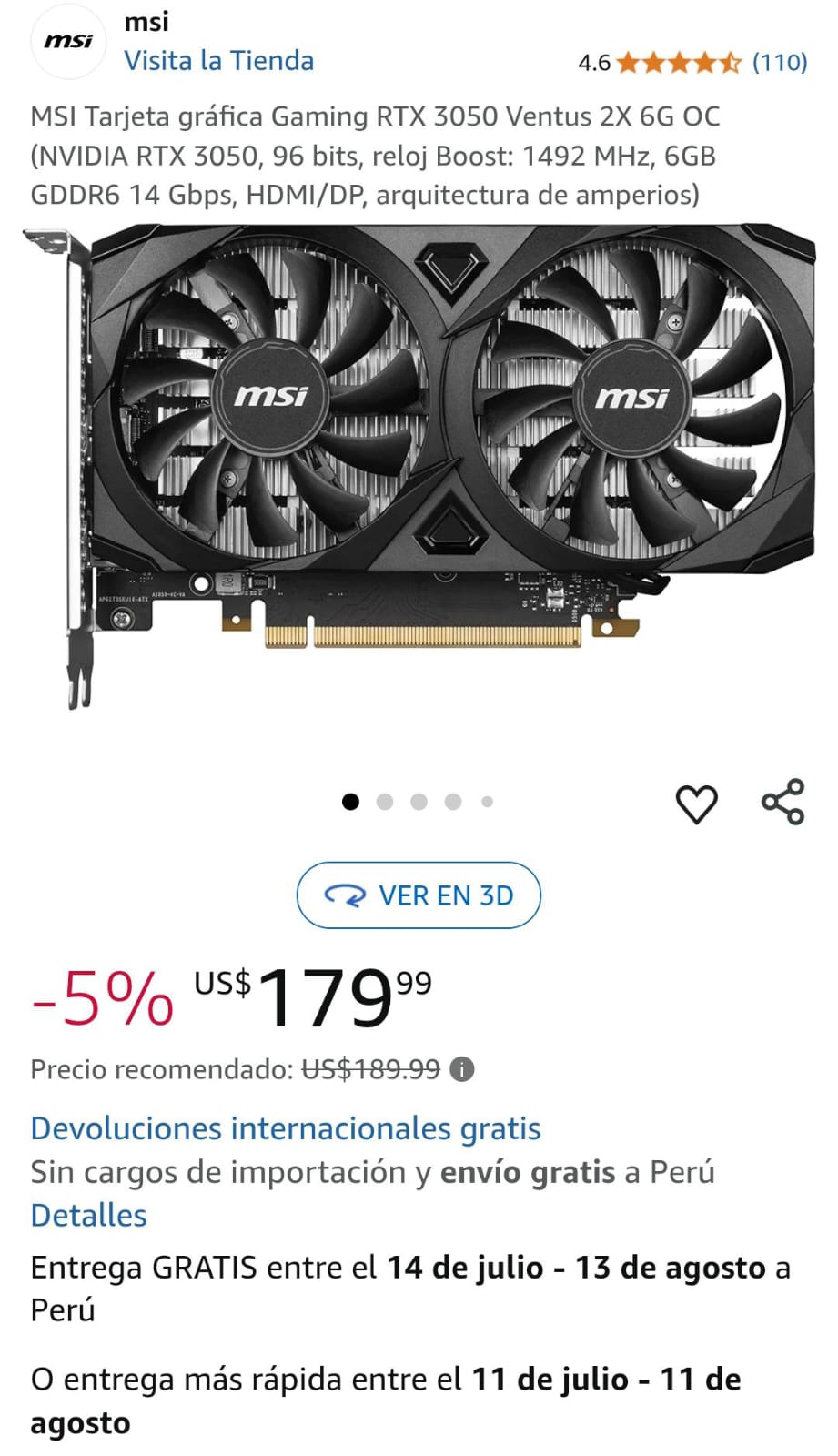Select the fifth small carousel dot
The height and width of the screenshot is (1456, 838).
(488, 802)
